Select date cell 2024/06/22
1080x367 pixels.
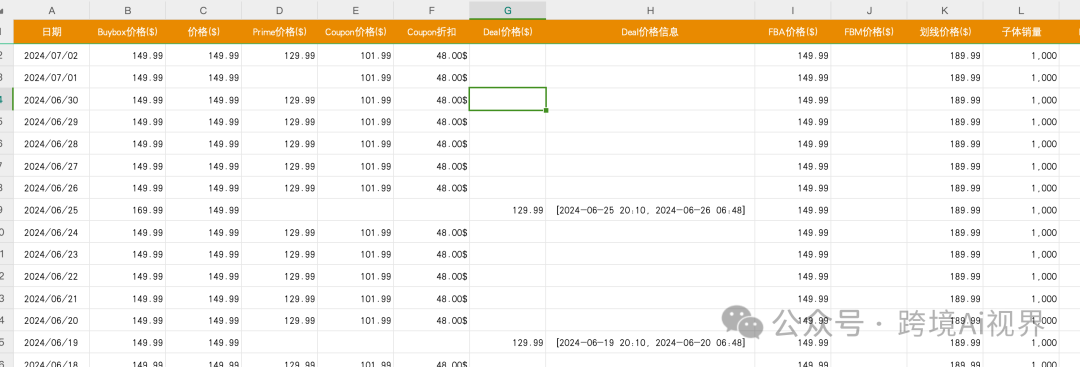(51, 276)
